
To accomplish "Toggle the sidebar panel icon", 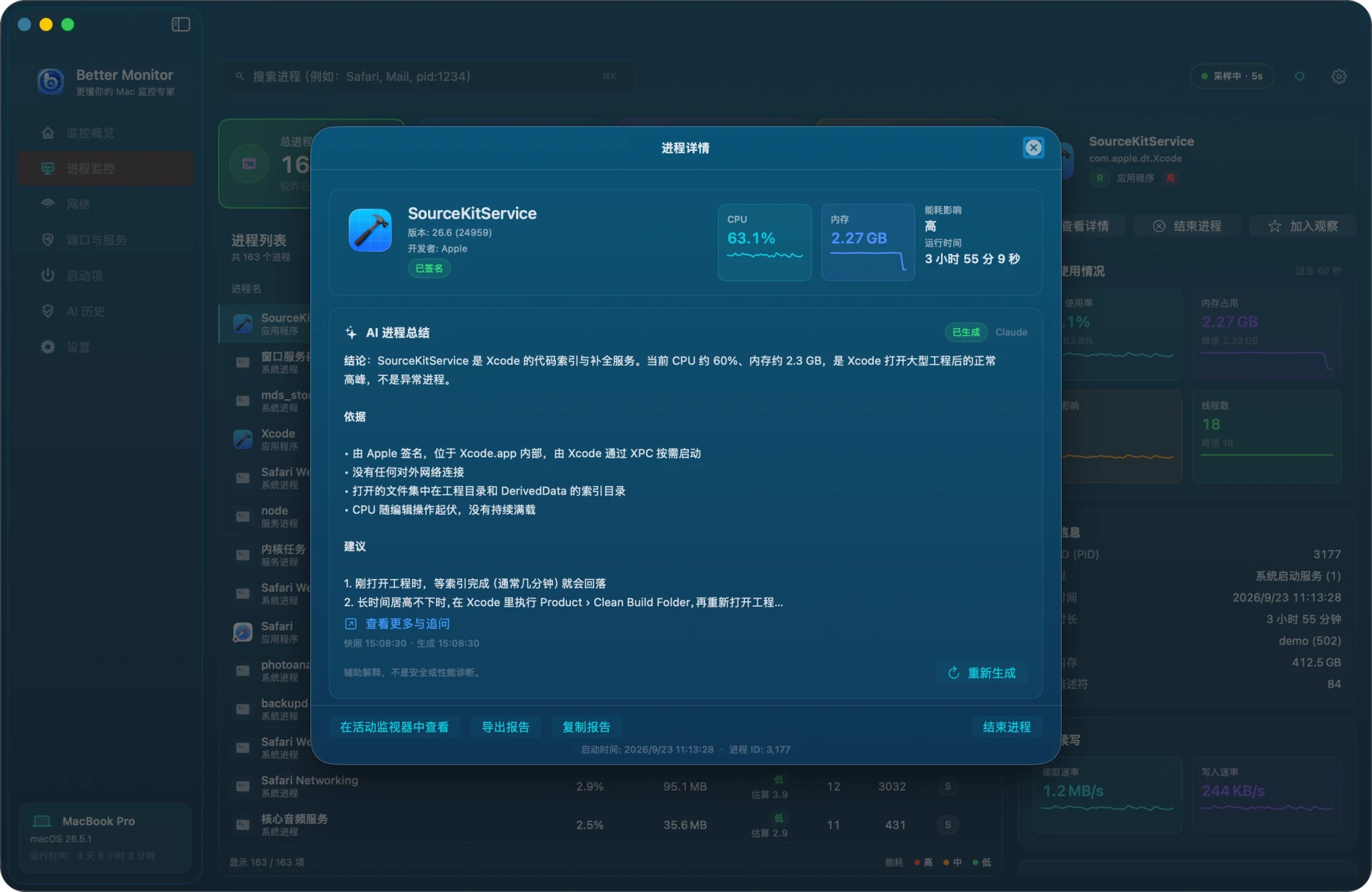I will [x=181, y=24].
